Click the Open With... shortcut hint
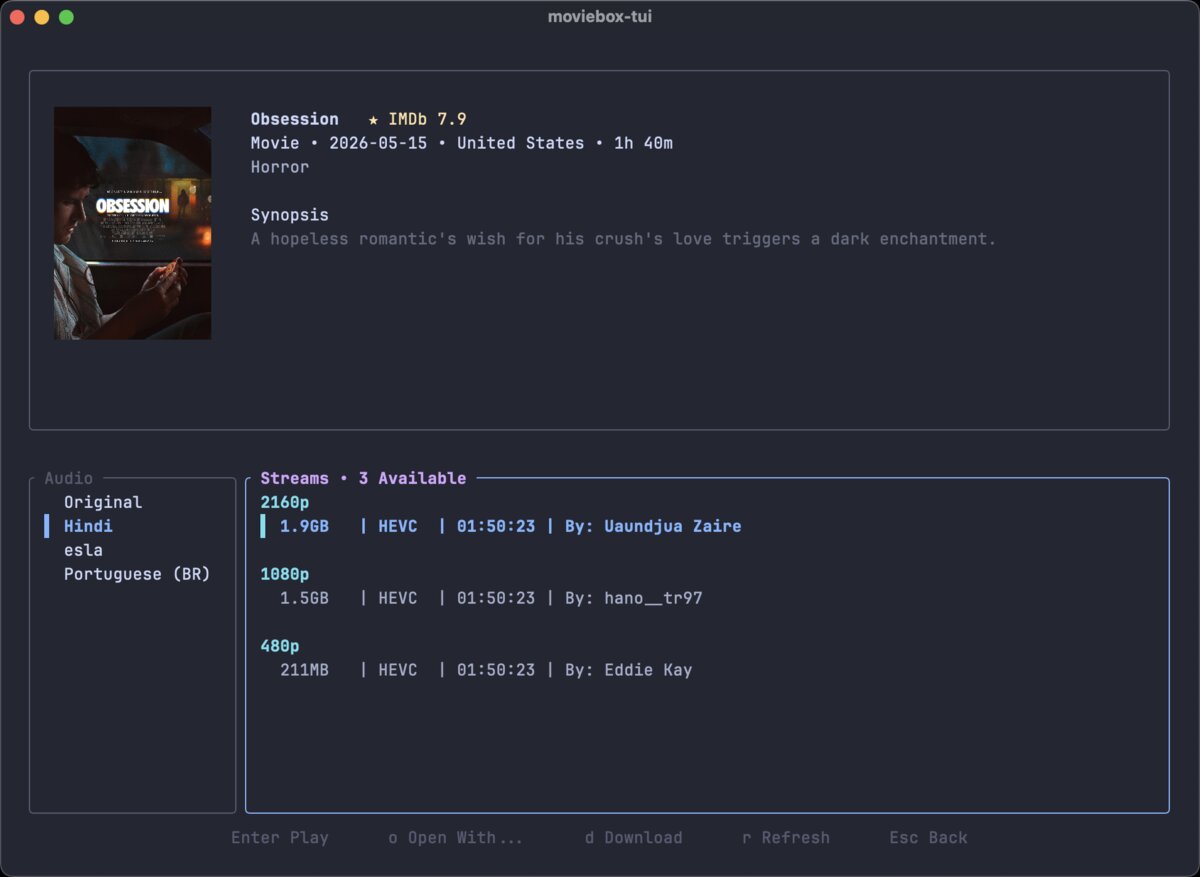The height and width of the screenshot is (877, 1200). [456, 838]
